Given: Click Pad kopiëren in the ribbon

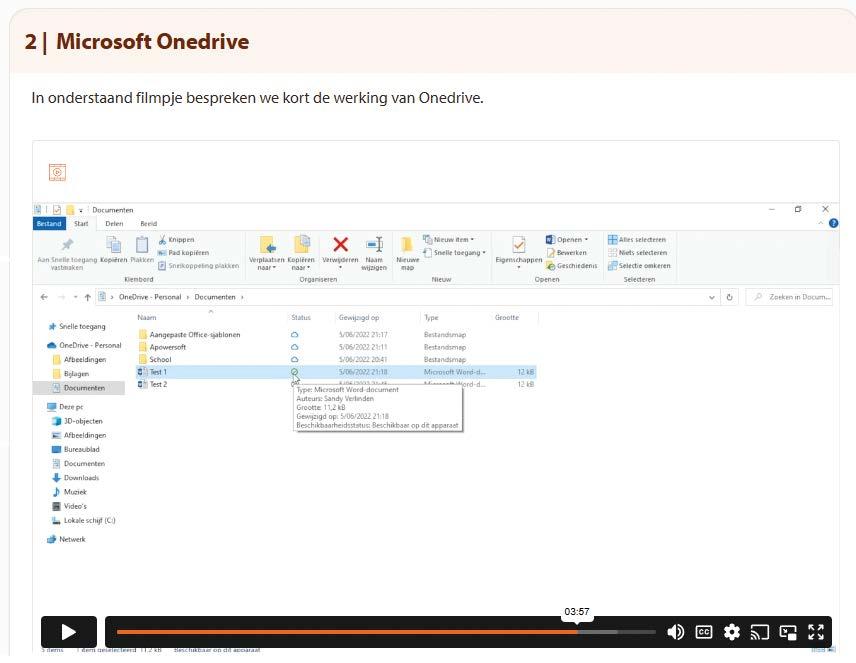Looking at the screenshot, I should [183, 253].
